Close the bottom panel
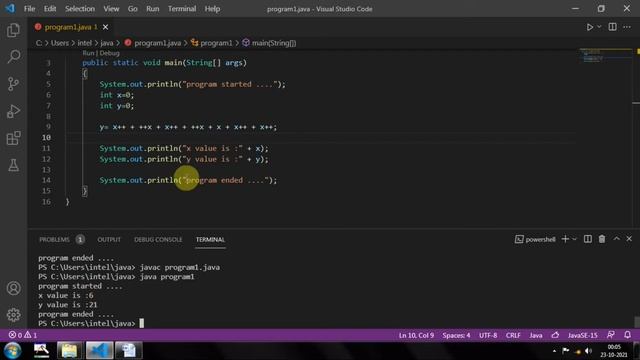 (629, 239)
